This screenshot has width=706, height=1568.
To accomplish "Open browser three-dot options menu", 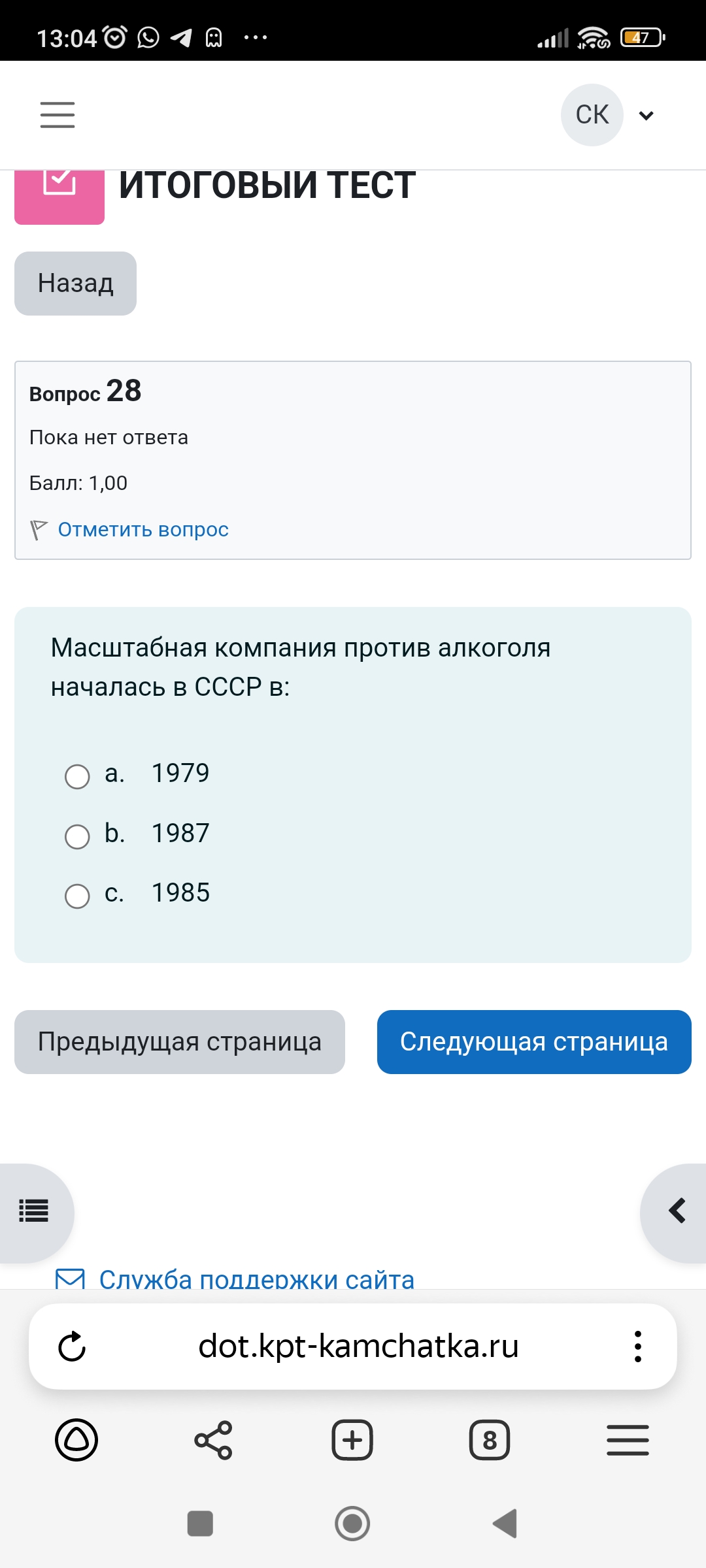I will point(637,1347).
